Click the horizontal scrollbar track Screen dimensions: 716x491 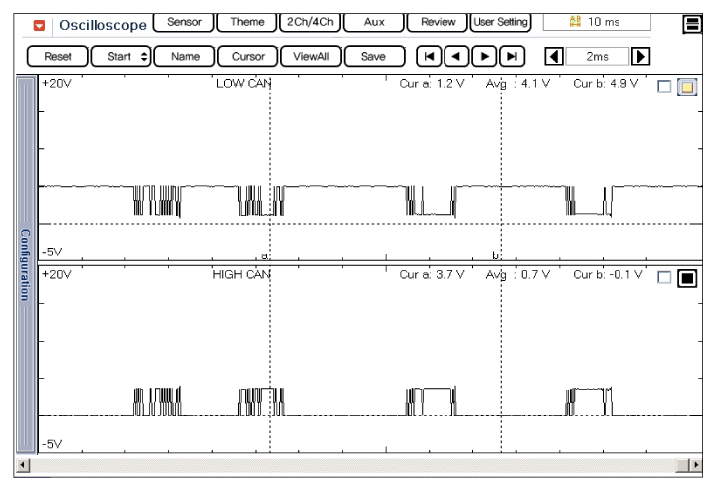(353, 465)
